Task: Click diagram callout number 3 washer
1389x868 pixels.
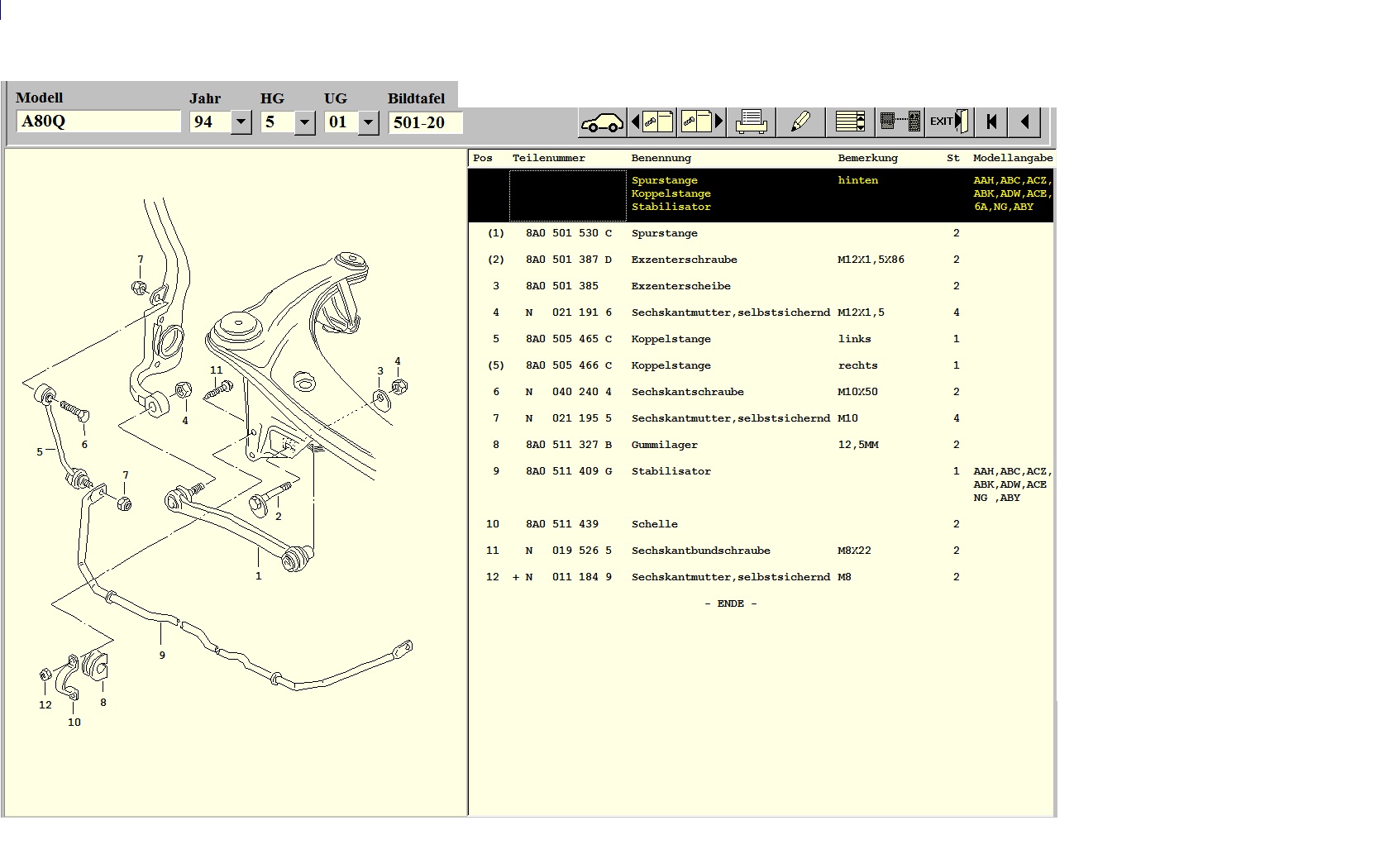Action: point(380,371)
